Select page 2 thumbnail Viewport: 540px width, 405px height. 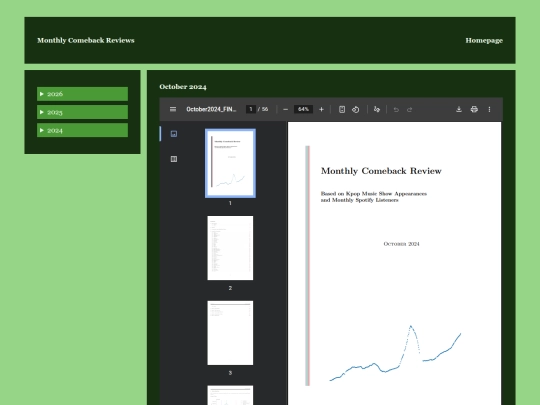[x=230, y=248]
